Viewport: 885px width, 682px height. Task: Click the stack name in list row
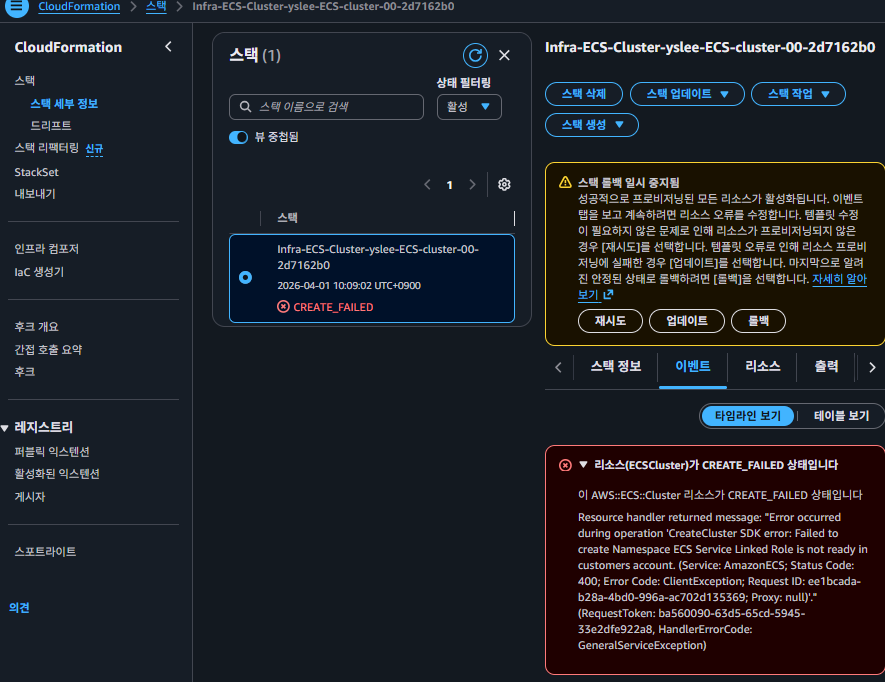pos(378,257)
